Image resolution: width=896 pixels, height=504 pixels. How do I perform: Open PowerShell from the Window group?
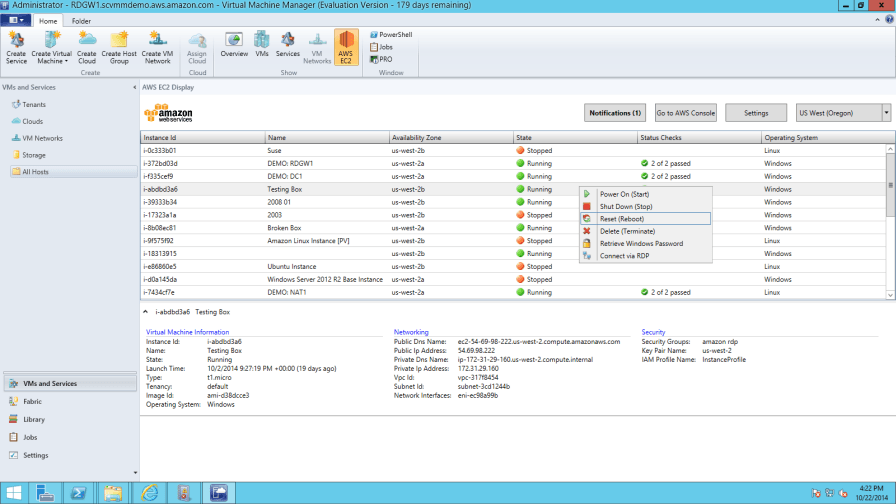coord(391,34)
